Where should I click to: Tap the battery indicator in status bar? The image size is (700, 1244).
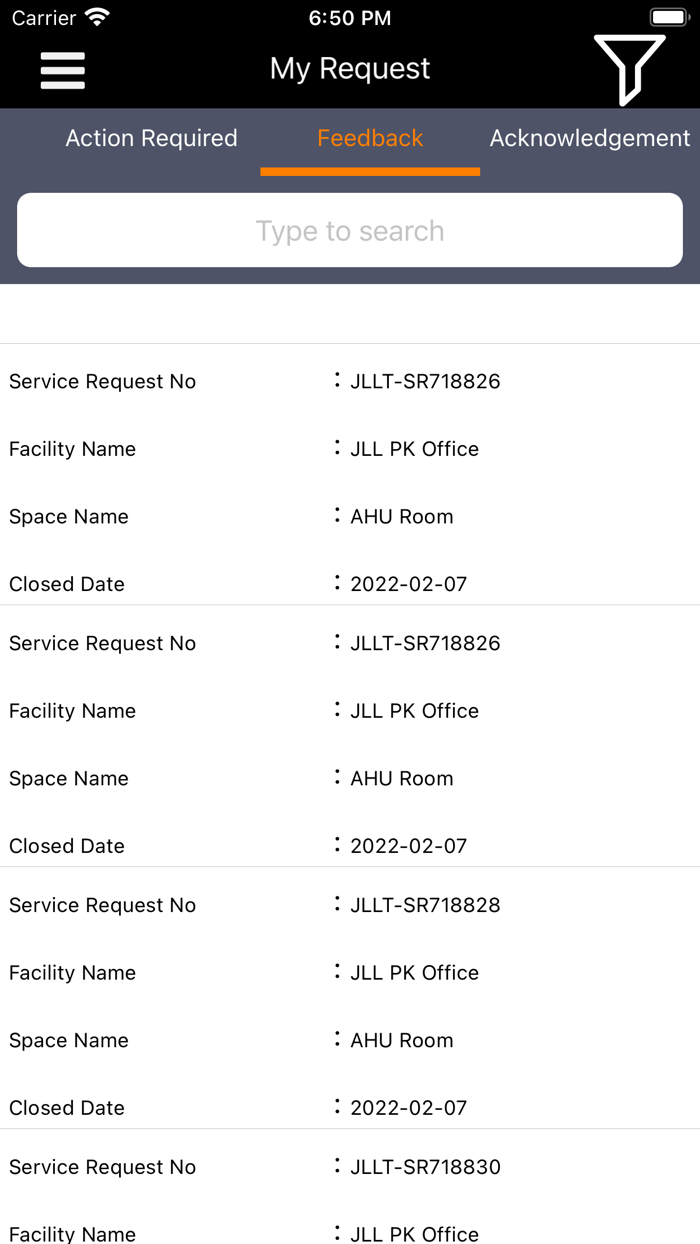point(668,14)
